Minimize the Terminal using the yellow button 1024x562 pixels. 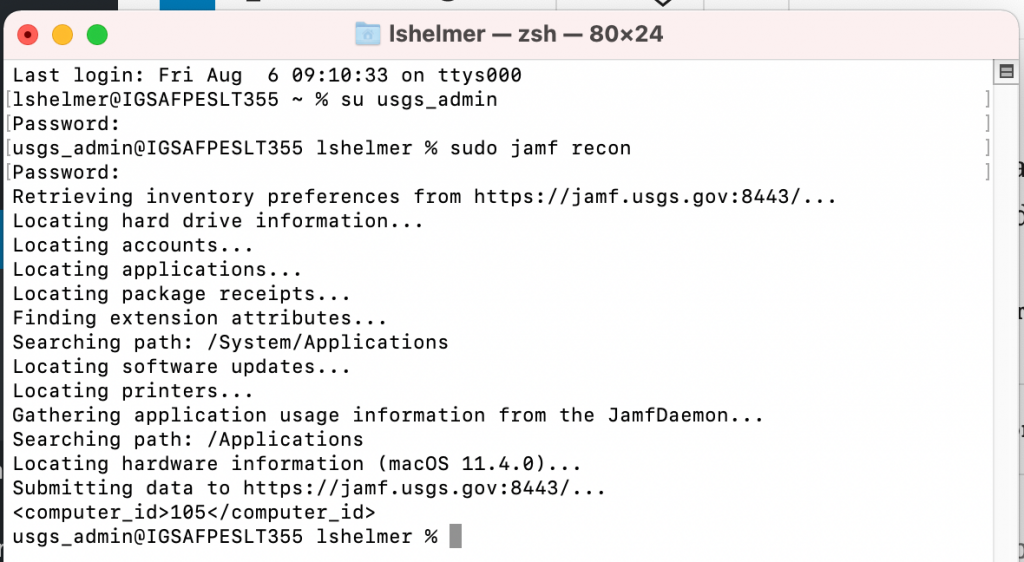(x=63, y=34)
